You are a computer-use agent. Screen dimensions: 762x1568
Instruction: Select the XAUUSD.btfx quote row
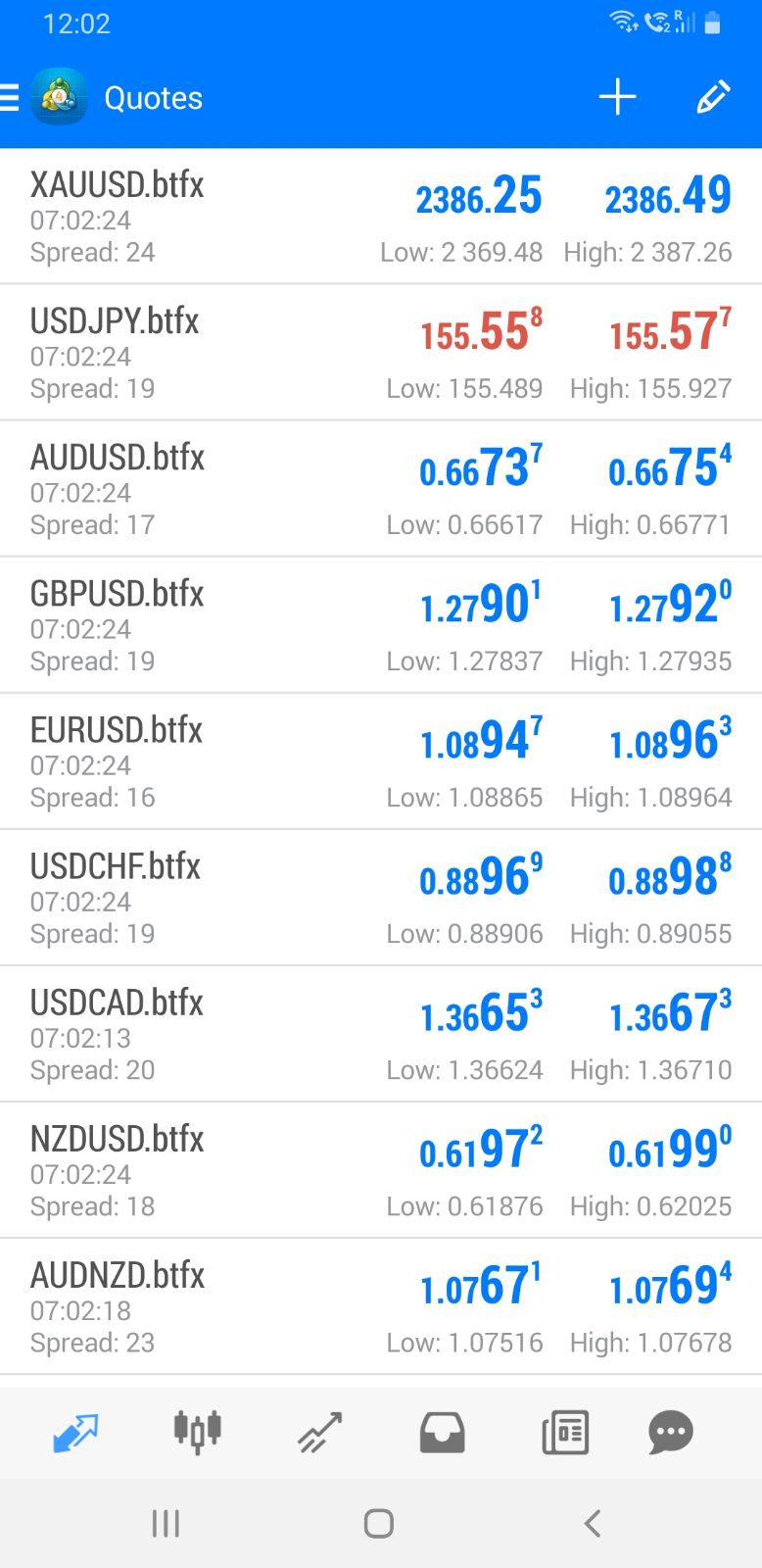(196, 217)
